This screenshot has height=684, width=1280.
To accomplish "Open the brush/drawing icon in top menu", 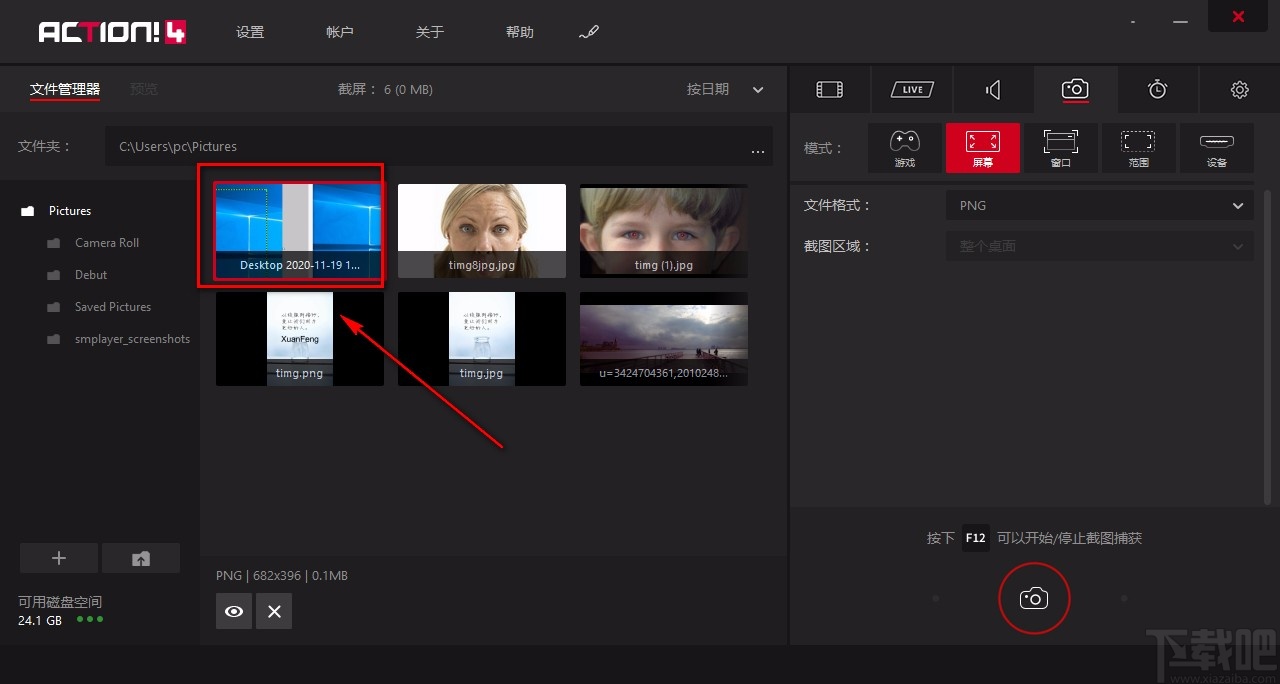I will [x=589, y=32].
